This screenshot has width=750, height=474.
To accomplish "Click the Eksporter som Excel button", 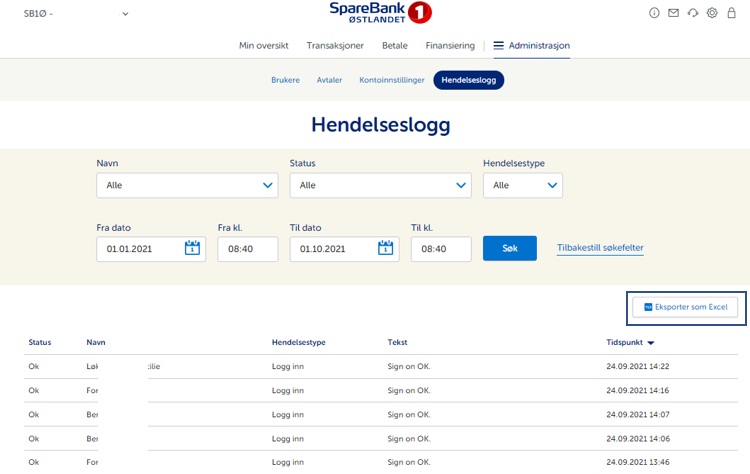I will [x=686, y=307].
